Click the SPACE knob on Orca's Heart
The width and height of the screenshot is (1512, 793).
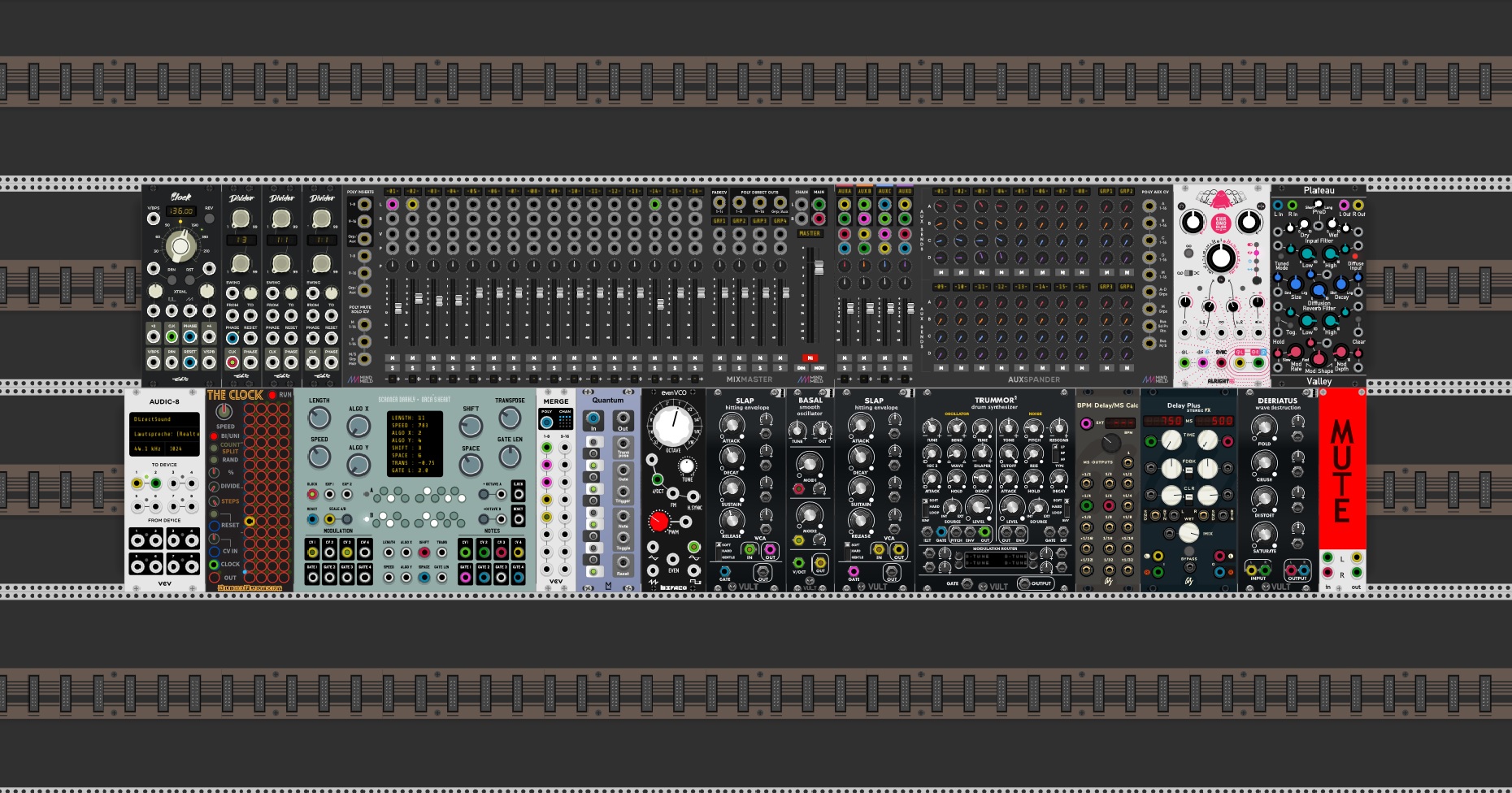click(471, 465)
